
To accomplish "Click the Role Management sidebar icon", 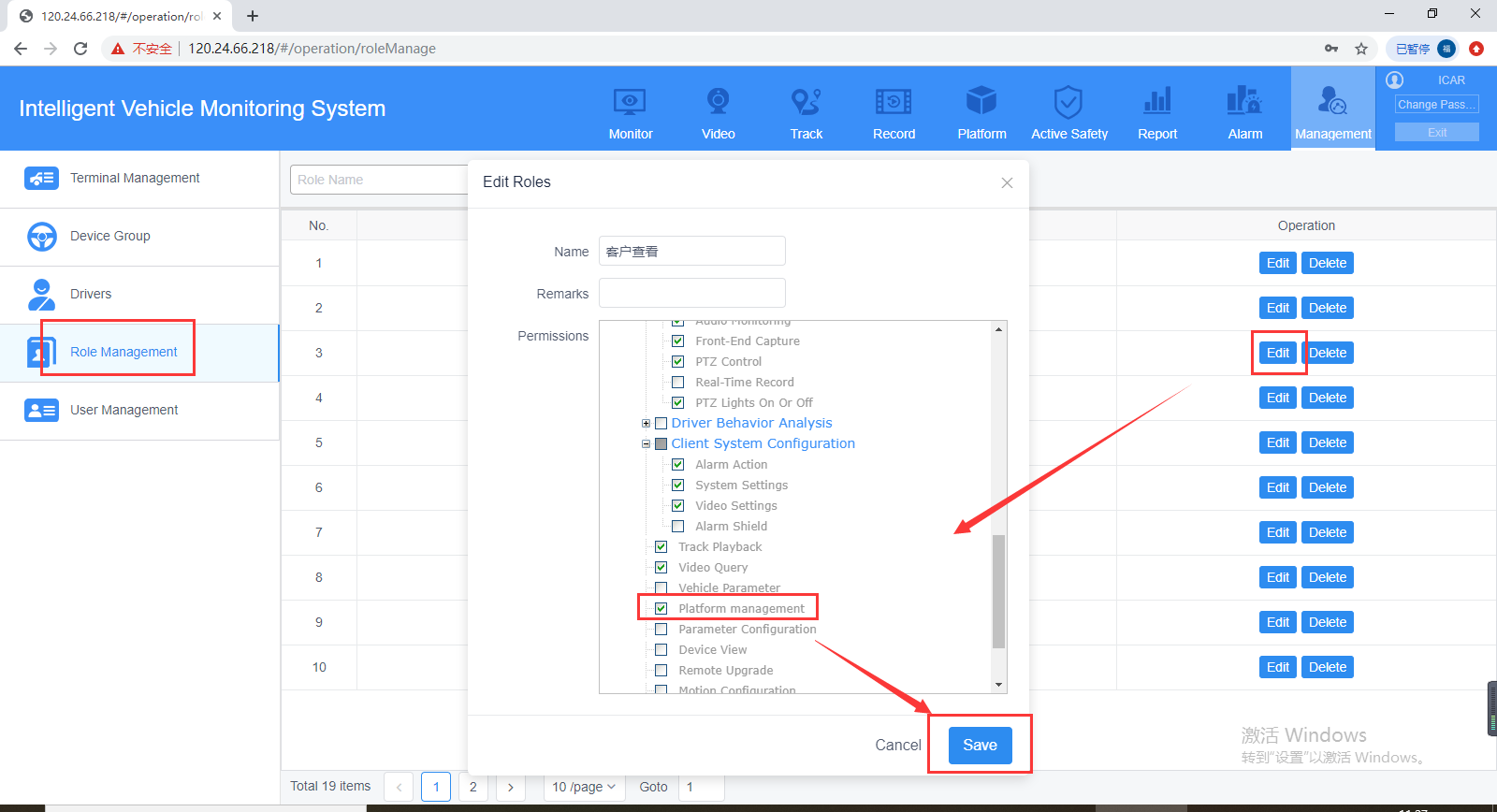I will [x=42, y=352].
